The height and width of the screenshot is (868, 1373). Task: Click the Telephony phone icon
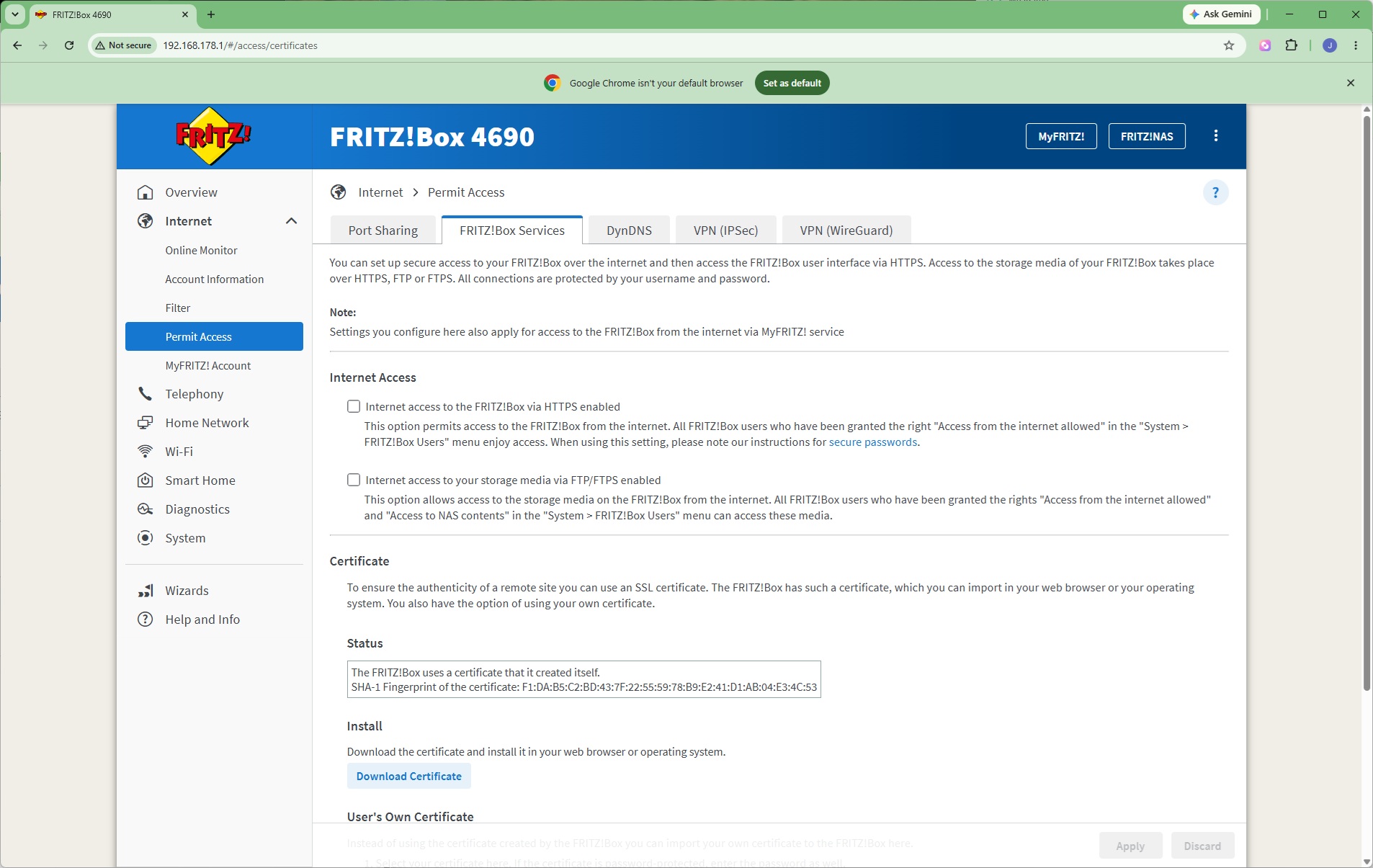tap(146, 394)
